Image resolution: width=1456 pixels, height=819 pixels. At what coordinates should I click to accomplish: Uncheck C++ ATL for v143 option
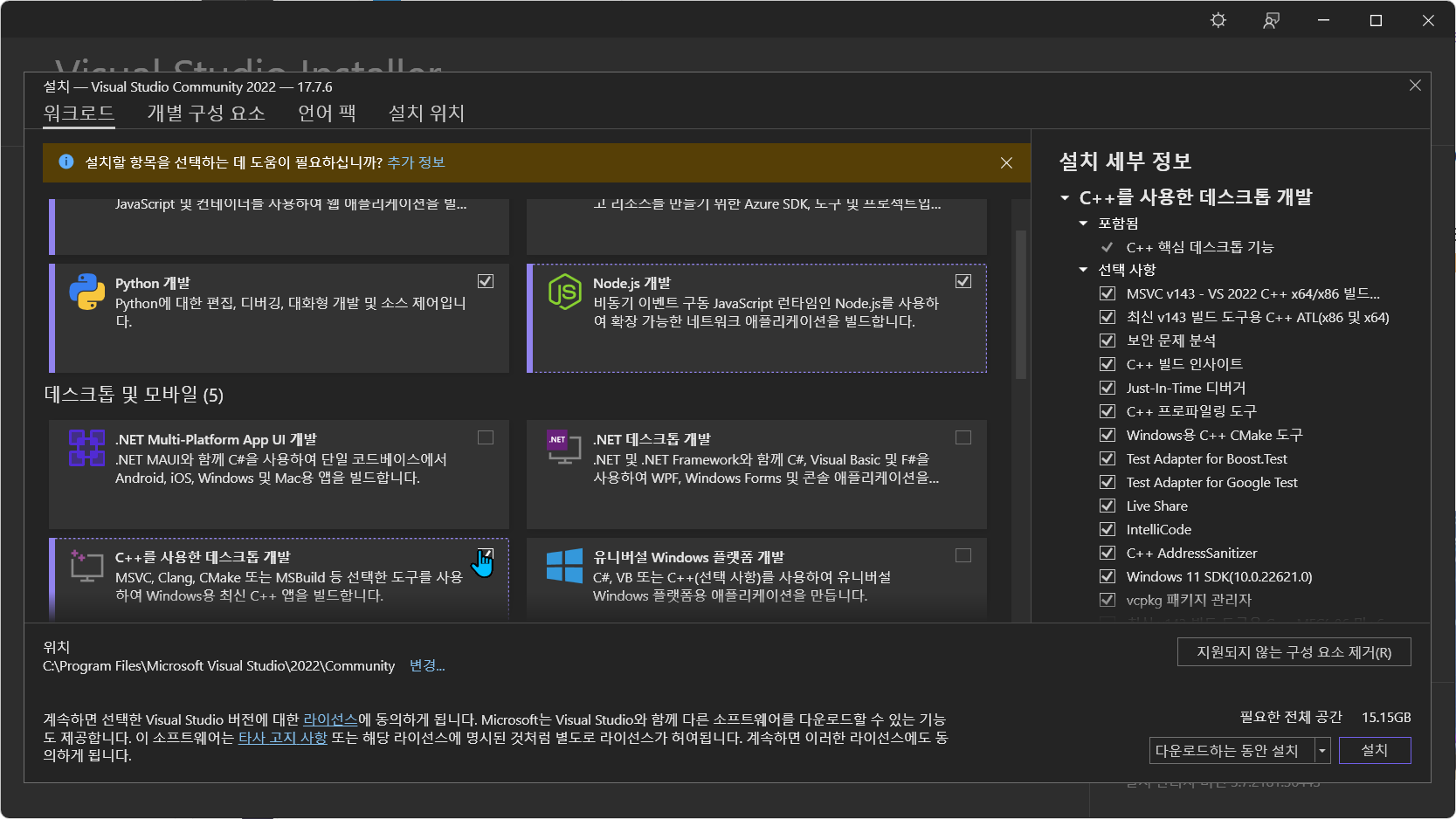point(1108,317)
